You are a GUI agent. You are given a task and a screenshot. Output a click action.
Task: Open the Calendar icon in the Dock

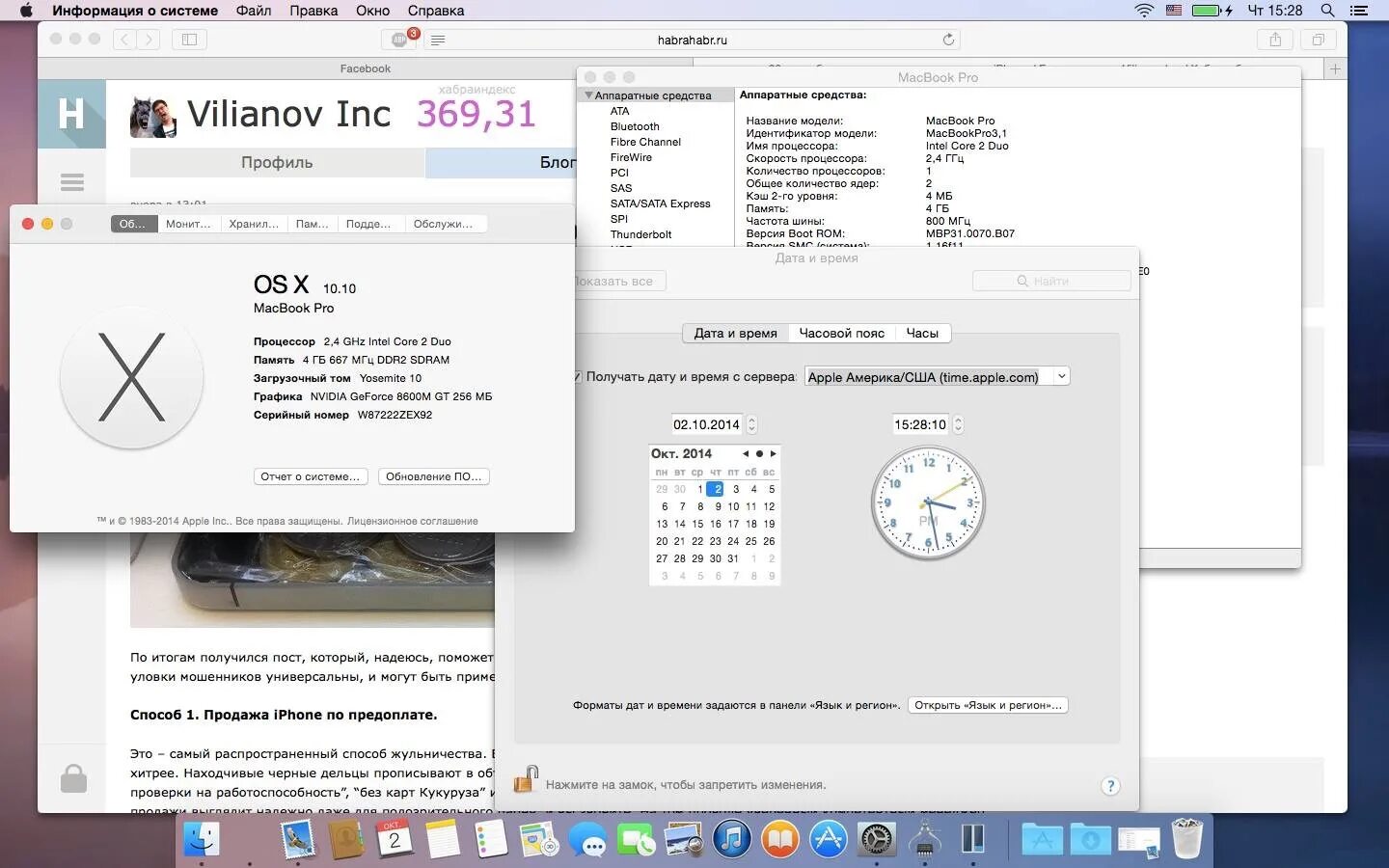(395, 839)
